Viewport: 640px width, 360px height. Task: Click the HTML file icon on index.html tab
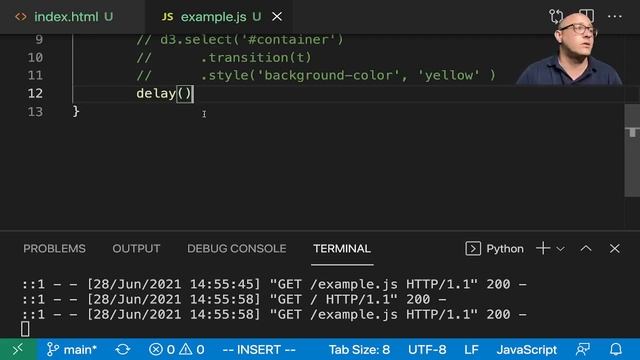click(x=21, y=17)
